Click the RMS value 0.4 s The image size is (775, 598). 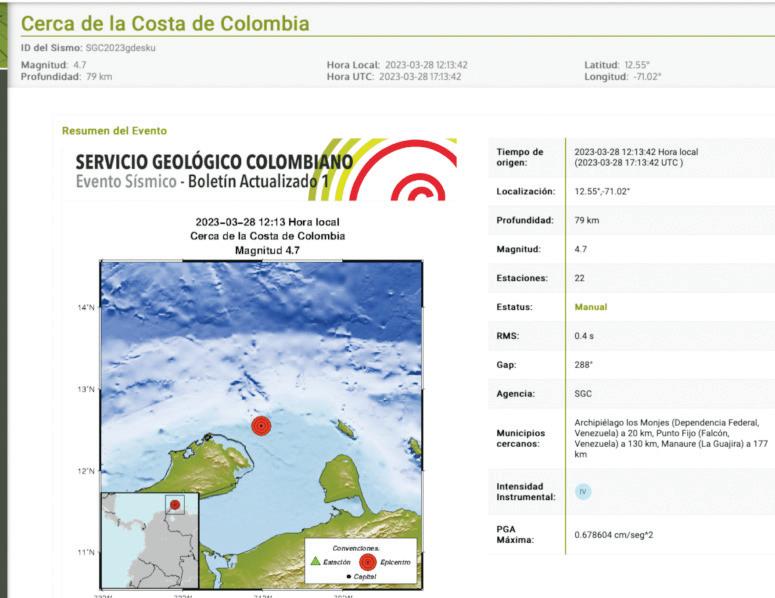pyautogui.click(x=584, y=336)
